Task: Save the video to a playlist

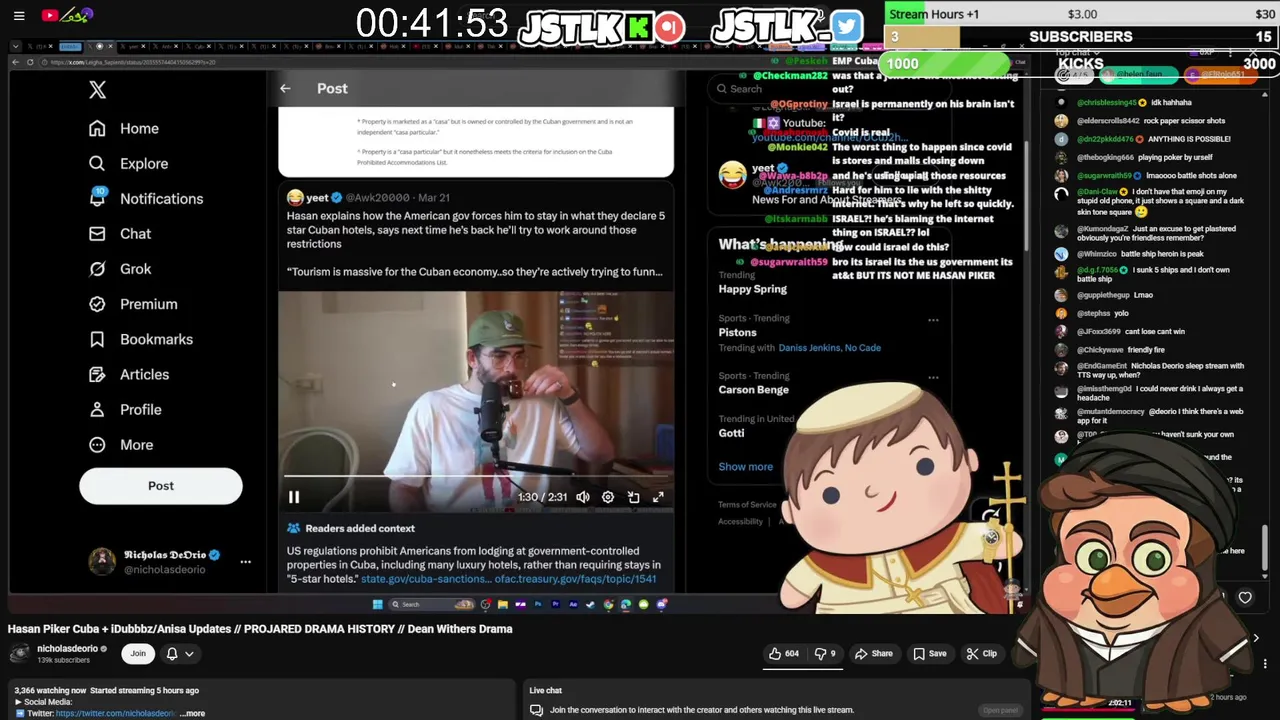Action: pyautogui.click(x=929, y=654)
